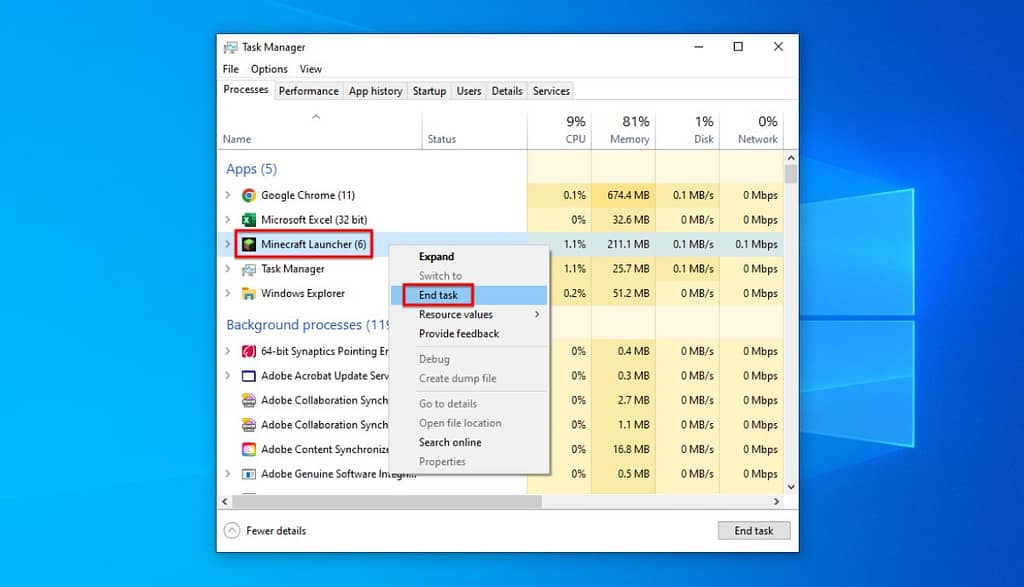The width and height of the screenshot is (1024, 587).
Task: Open the View menu
Action: coord(310,69)
